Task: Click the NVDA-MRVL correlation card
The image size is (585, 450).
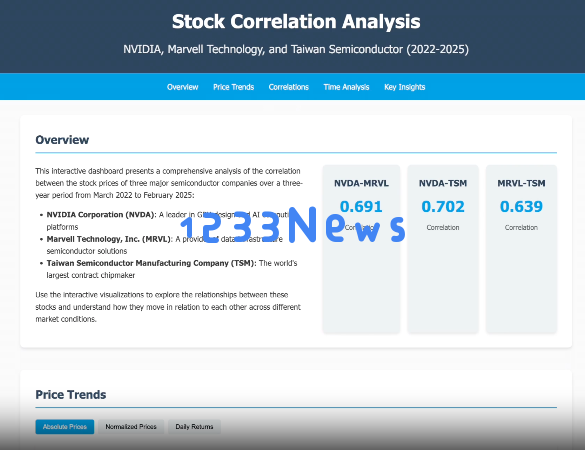Action: 361,249
